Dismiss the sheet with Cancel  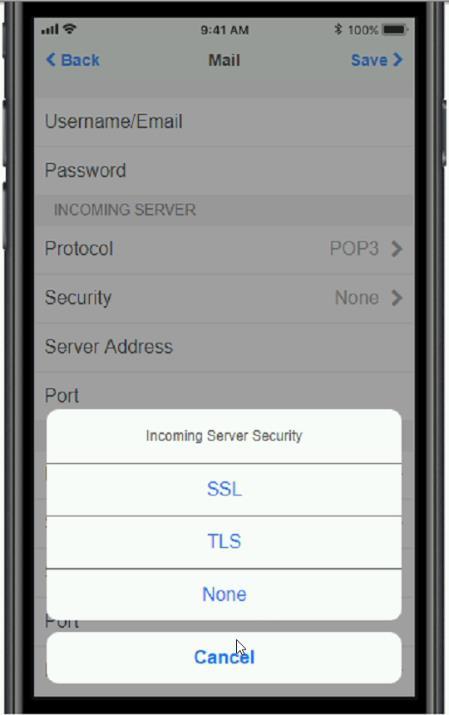point(224,657)
